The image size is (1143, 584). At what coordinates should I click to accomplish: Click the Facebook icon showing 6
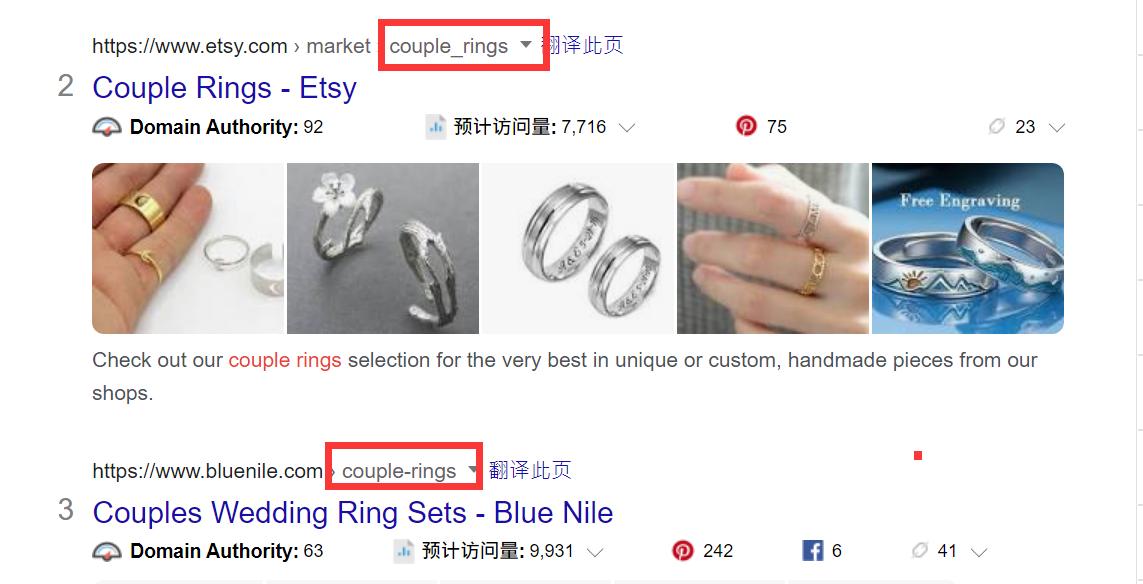tap(812, 550)
